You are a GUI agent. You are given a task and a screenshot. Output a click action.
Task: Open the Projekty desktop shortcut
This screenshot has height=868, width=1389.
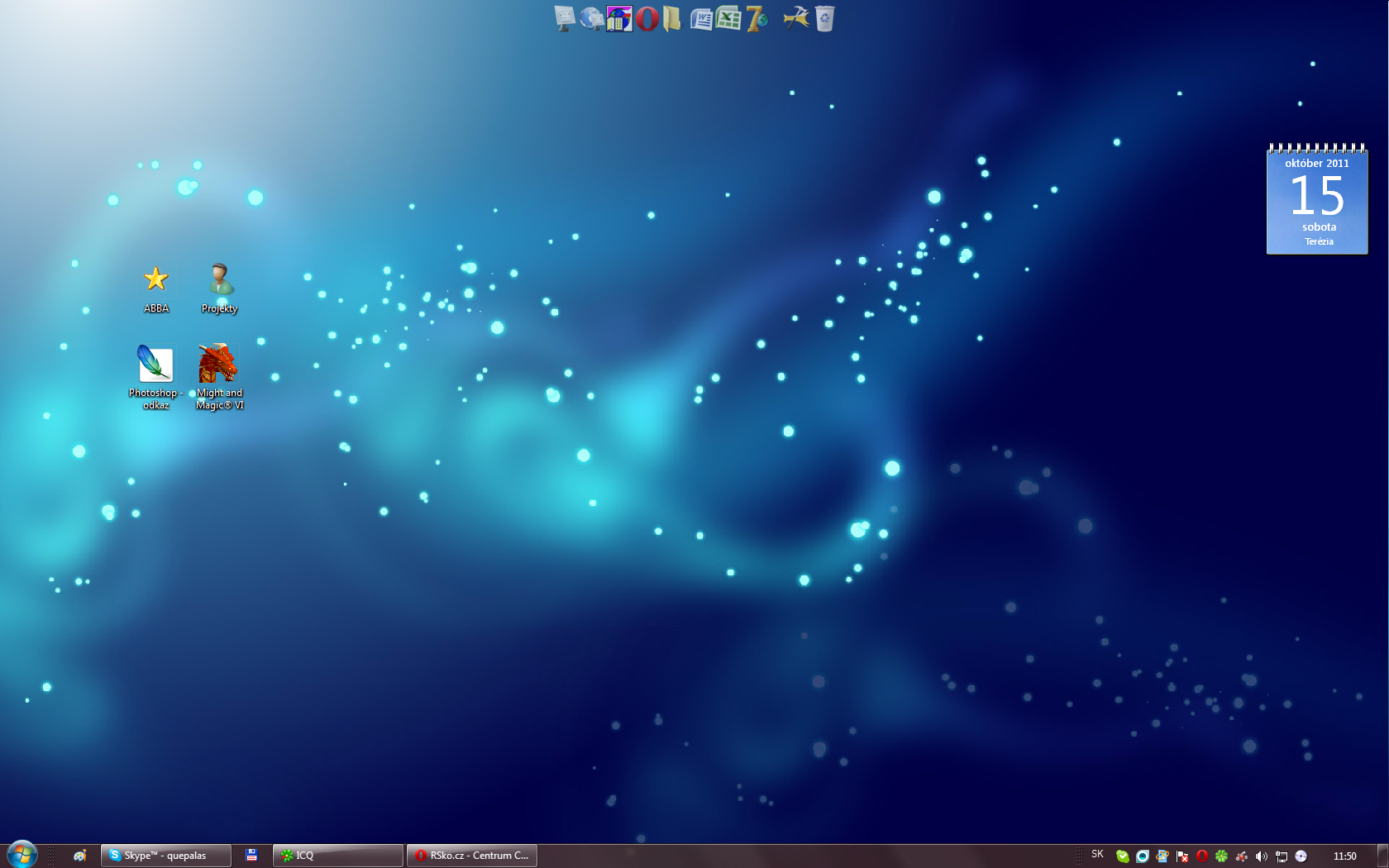pyautogui.click(x=219, y=289)
